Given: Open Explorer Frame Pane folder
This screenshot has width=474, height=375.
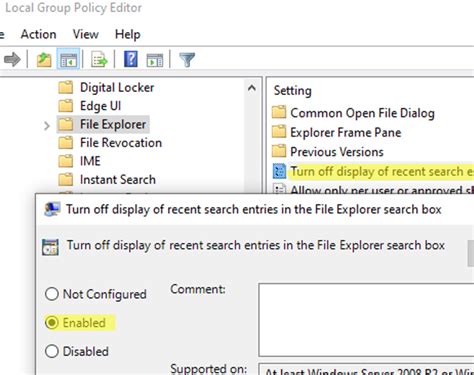Looking at the screenshot, I should click(346, 132).
